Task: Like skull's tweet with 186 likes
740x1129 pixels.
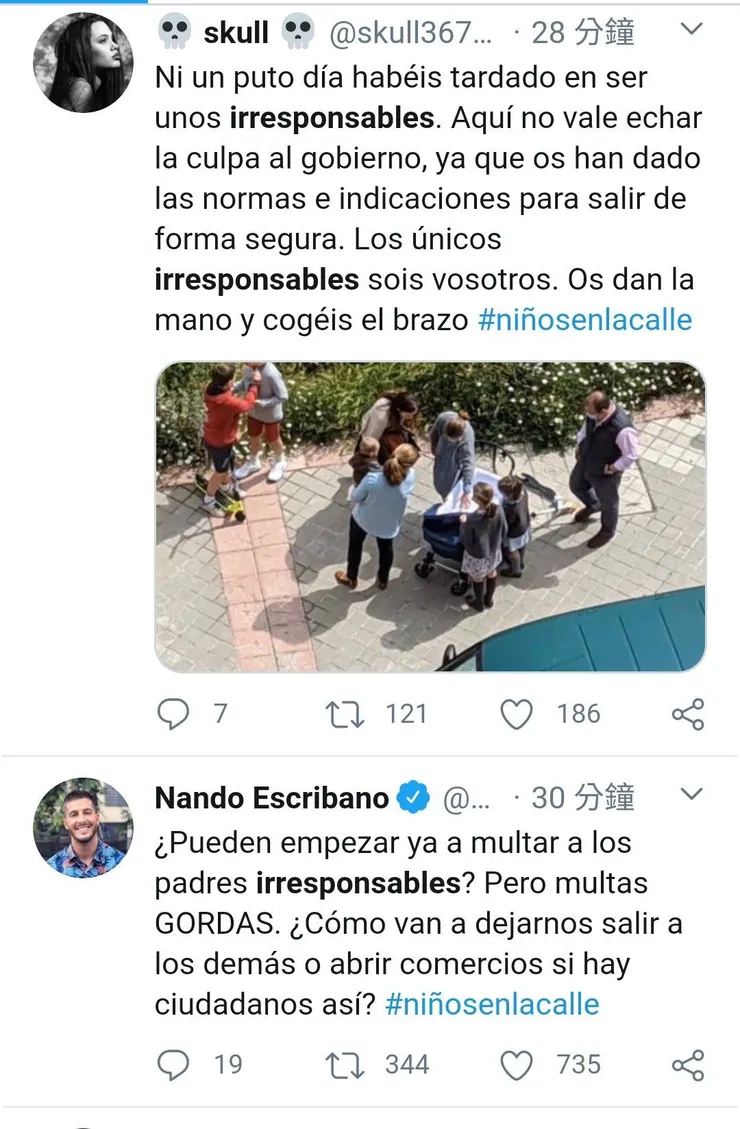Action: coord(516,714)
